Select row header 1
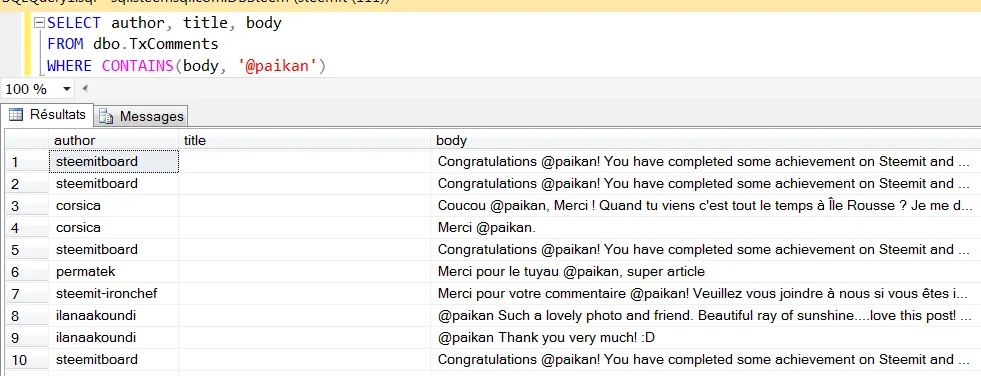Viewport: 981px width, 376px height. pos(26,162)
